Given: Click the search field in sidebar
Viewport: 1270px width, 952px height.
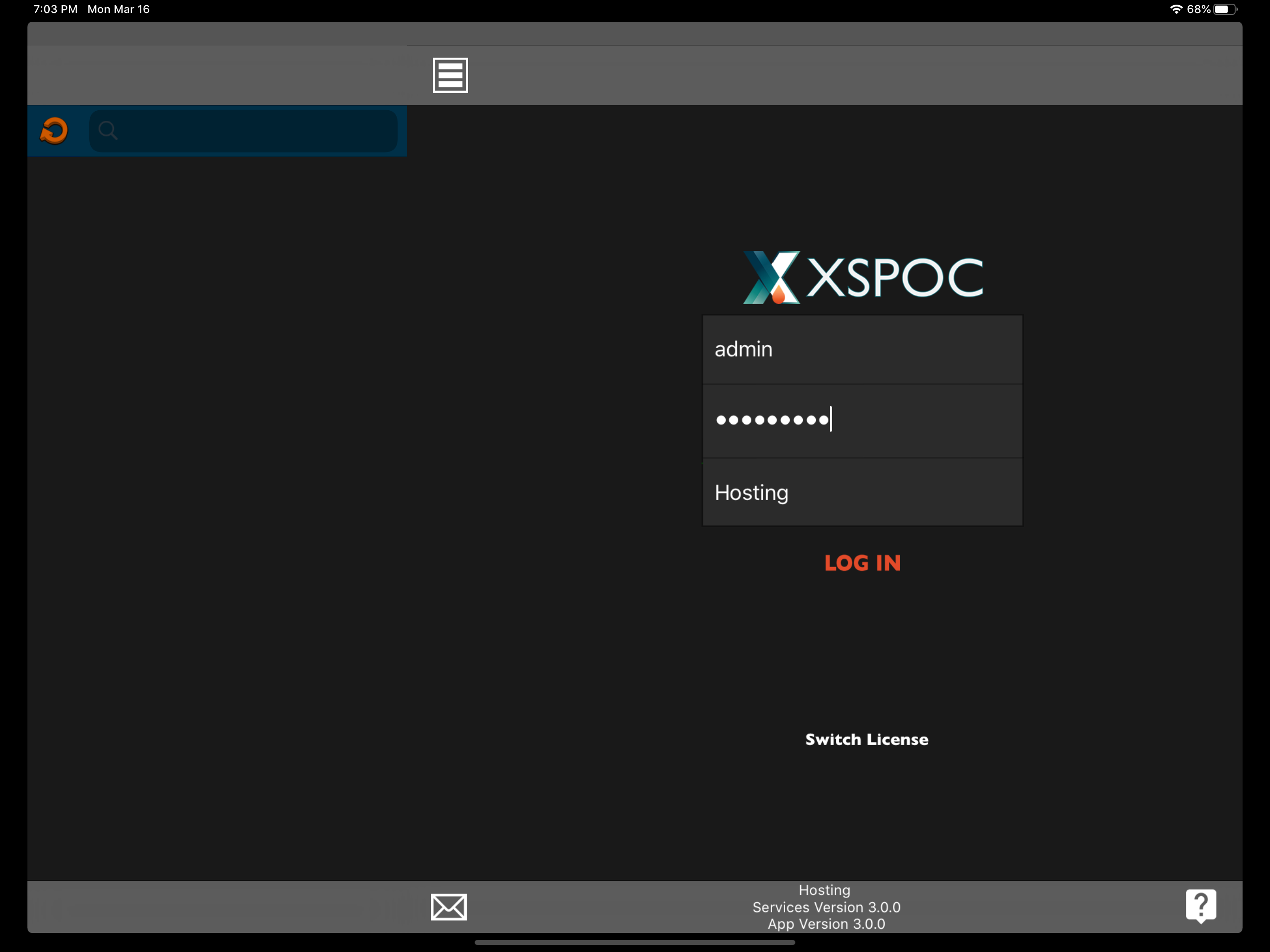Looking at the screenshot, I should 244,131.
